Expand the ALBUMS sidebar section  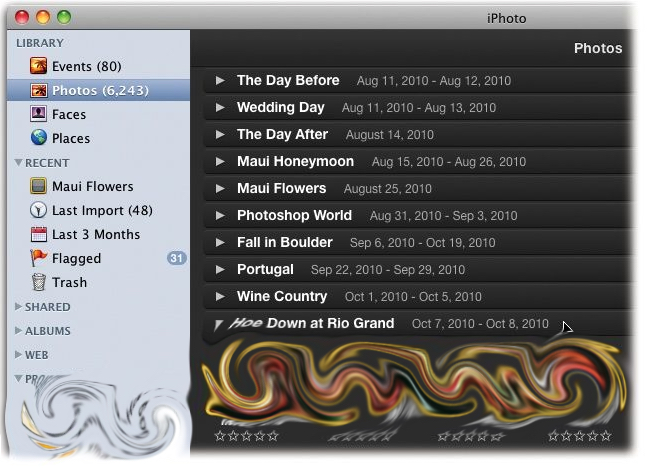click(x=18, y=331)
